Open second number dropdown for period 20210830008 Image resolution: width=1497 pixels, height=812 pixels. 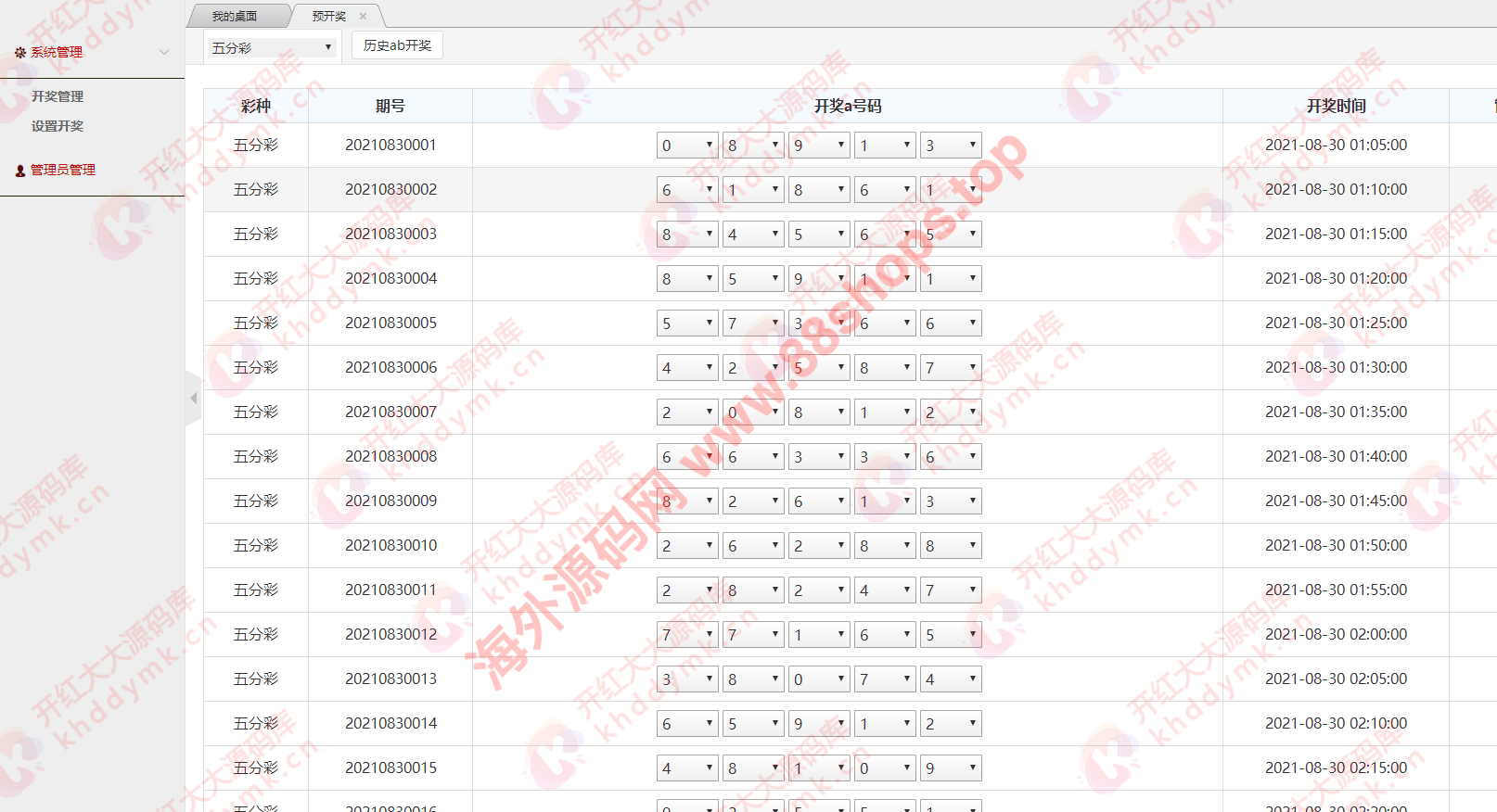click(x=753, y=457)
